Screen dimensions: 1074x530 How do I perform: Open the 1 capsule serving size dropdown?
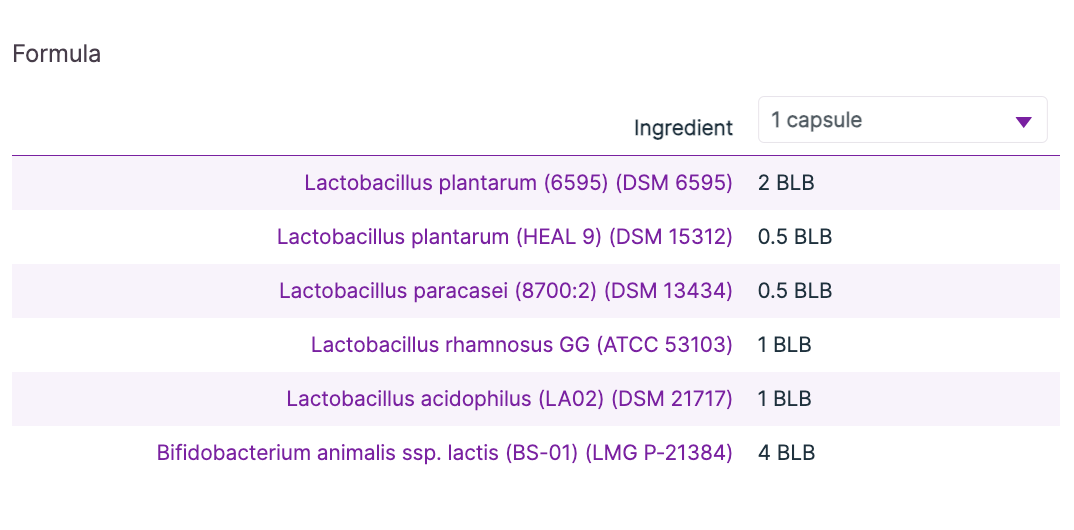pos(901,121)
